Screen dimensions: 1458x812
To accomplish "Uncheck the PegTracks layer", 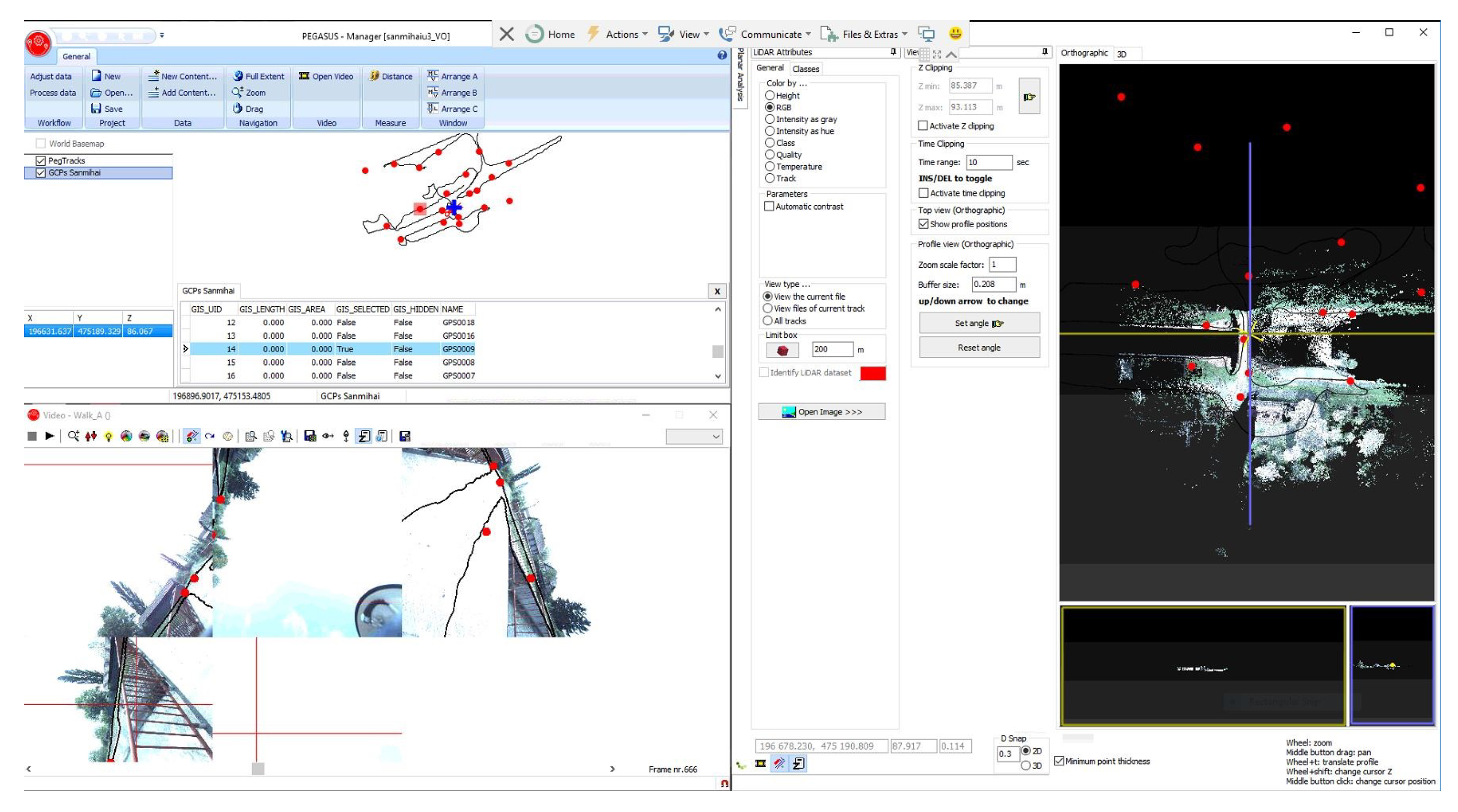I will tap(41, 161).
